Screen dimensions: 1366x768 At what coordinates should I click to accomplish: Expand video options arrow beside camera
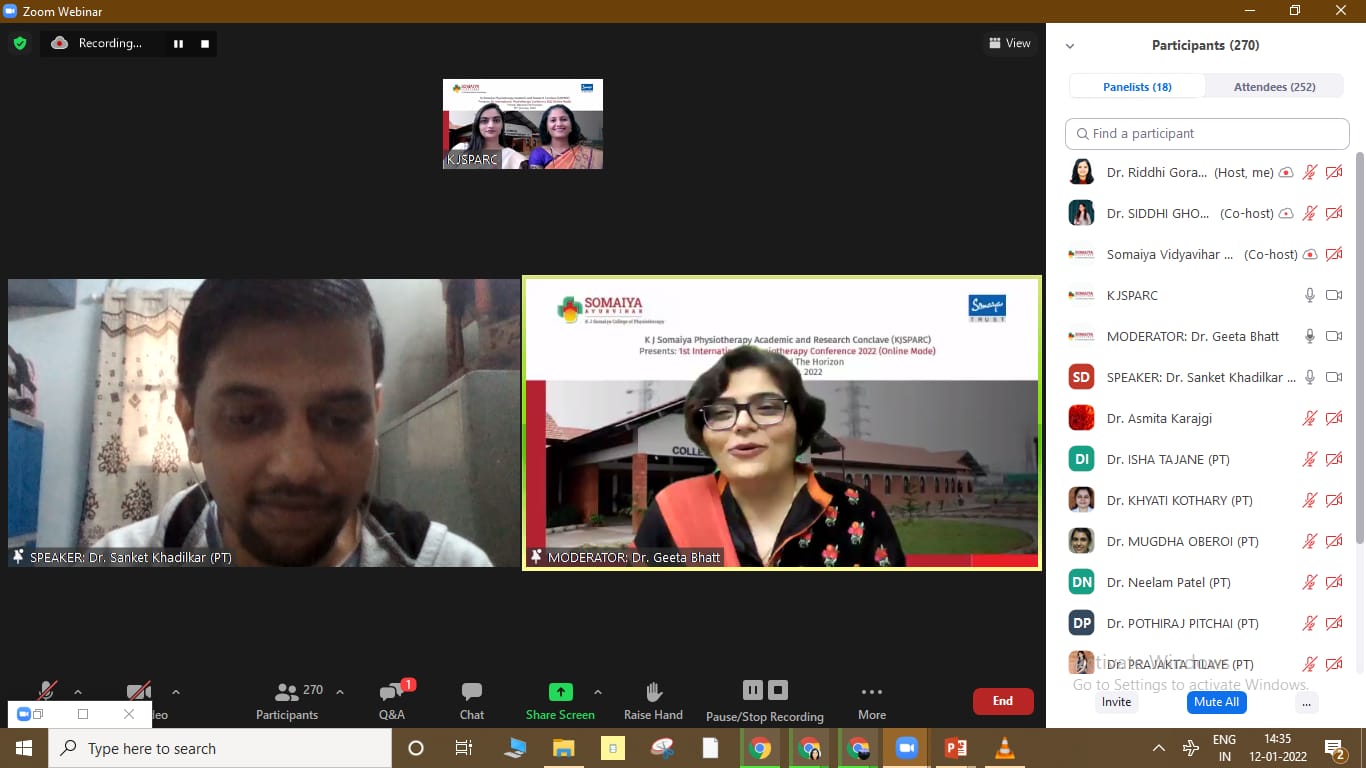[x=176, y=692]
